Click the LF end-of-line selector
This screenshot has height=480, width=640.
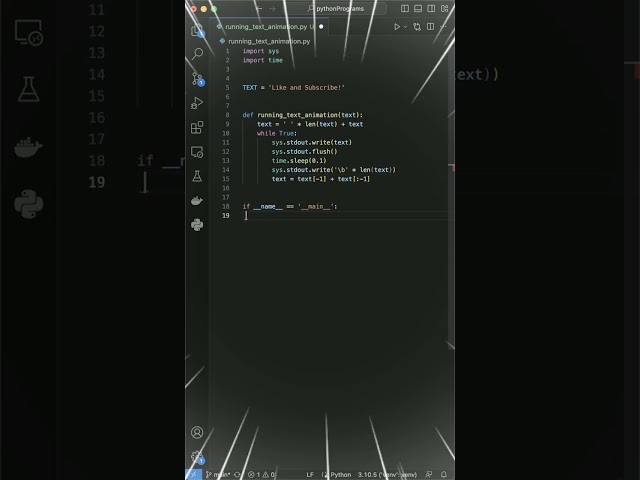(310, 474)
